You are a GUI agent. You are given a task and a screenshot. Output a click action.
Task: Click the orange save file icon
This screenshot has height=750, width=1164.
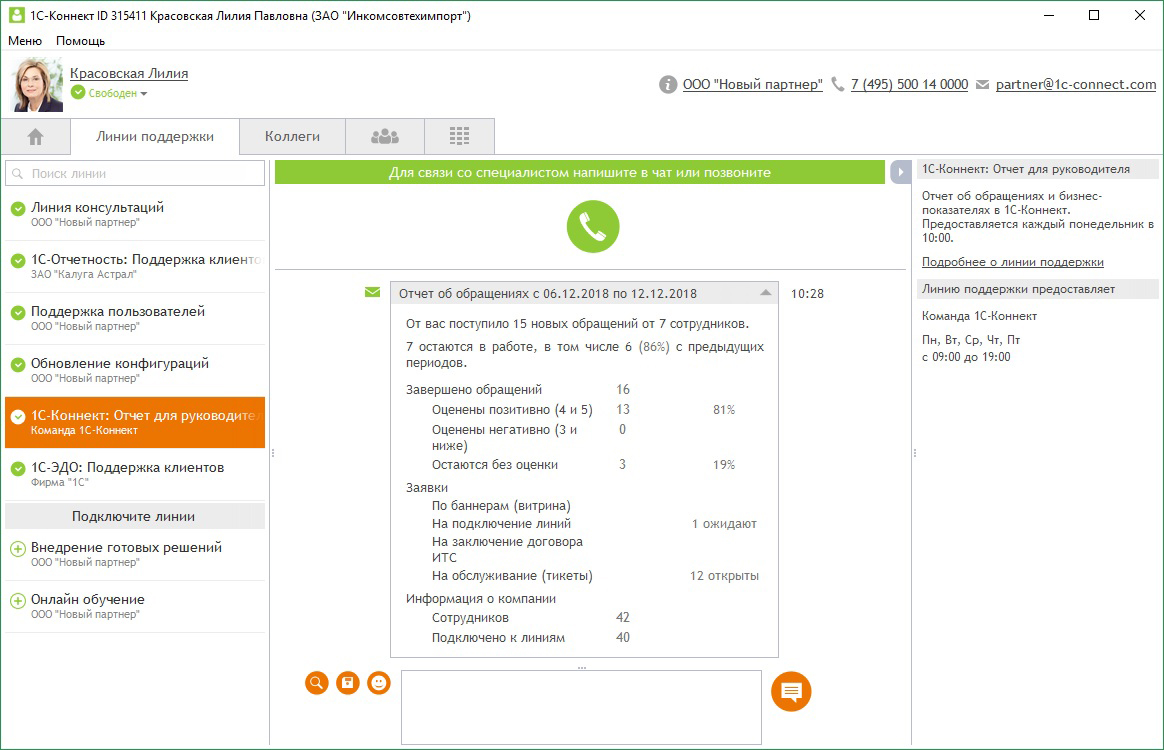coord(347,683)
